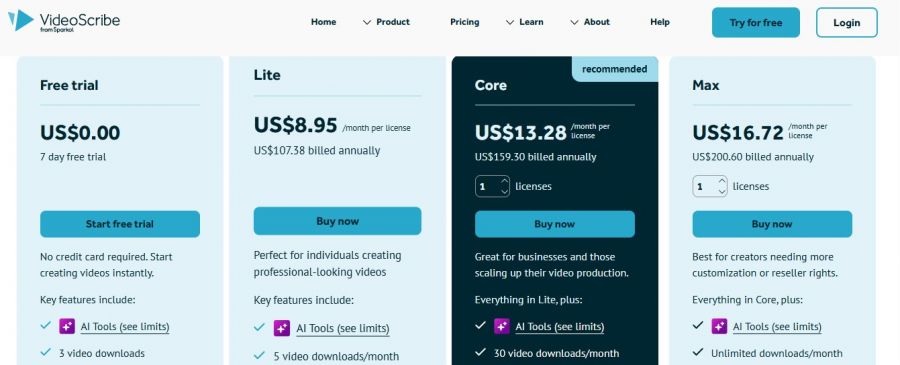
Task: Click the AI sparkle icon in Core plan
Action: [x=502, y=326]
